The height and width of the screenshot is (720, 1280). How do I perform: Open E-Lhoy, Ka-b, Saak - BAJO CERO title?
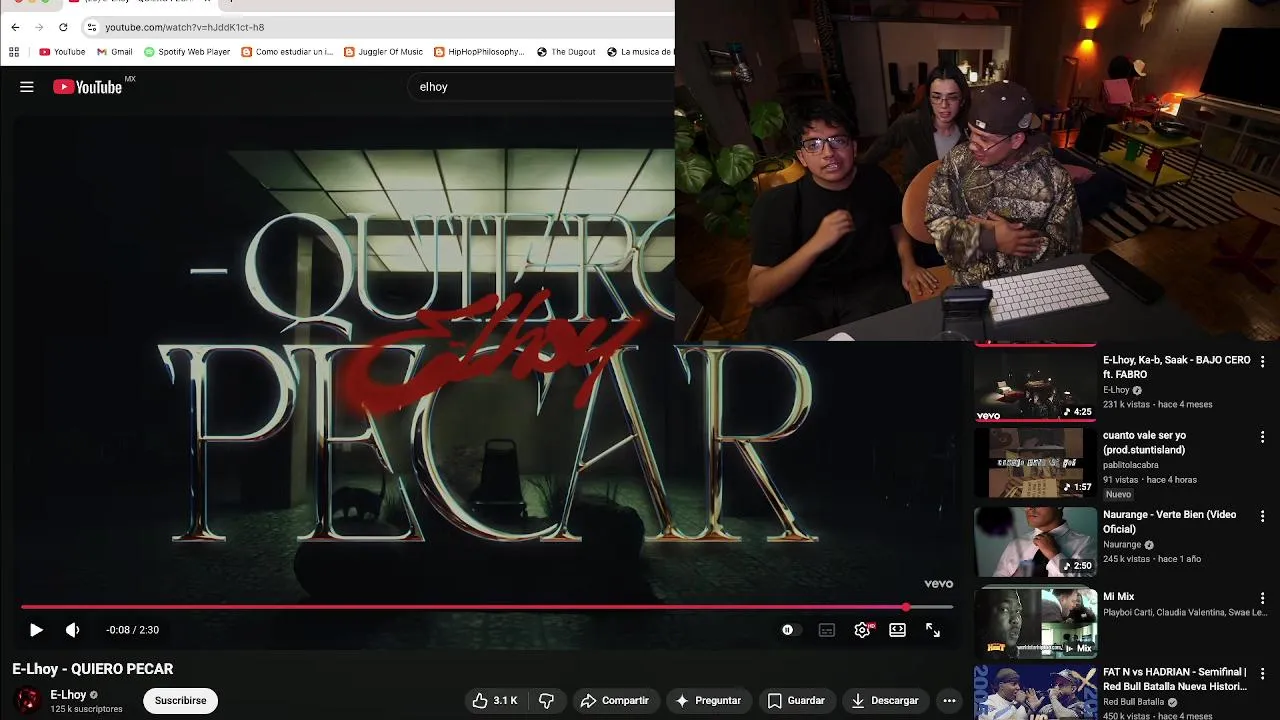1177,367
